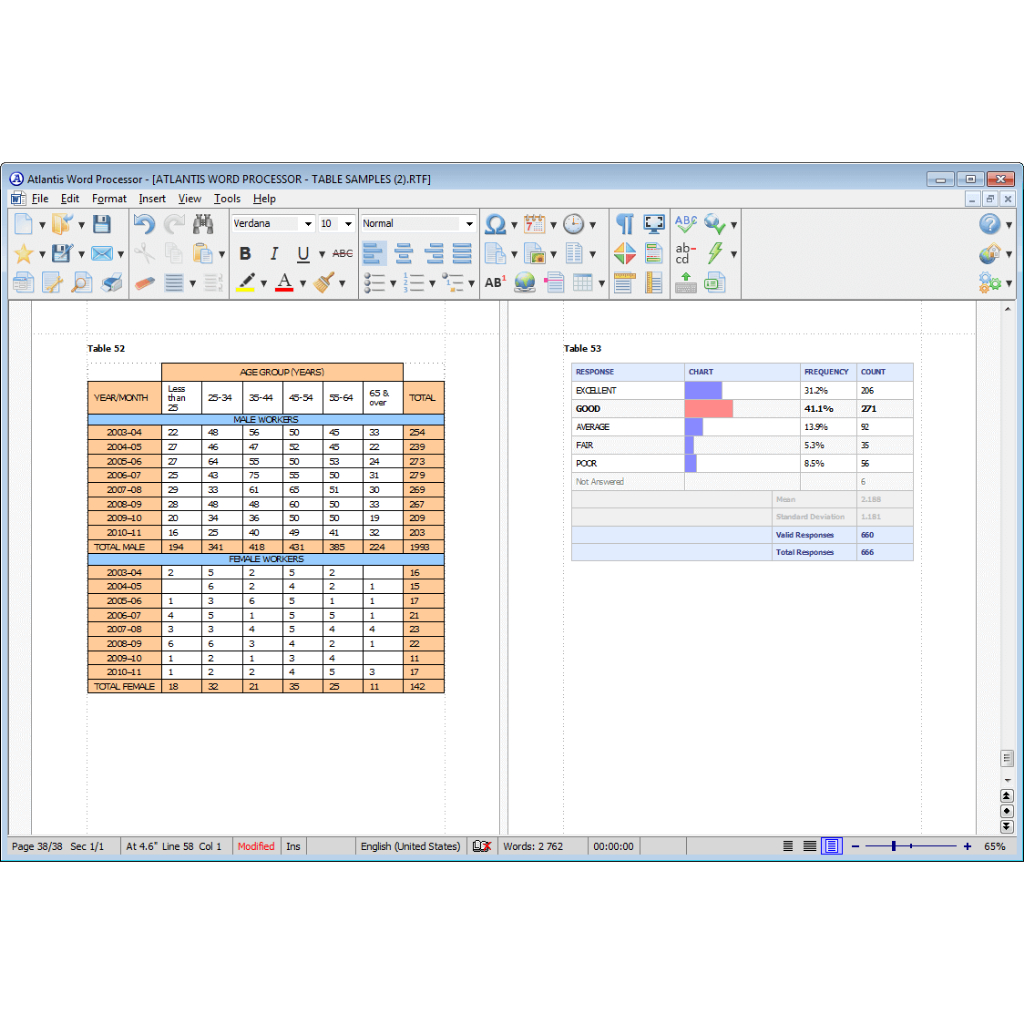
Task: Click the zoom in plus button
Action: click(967, 846)
